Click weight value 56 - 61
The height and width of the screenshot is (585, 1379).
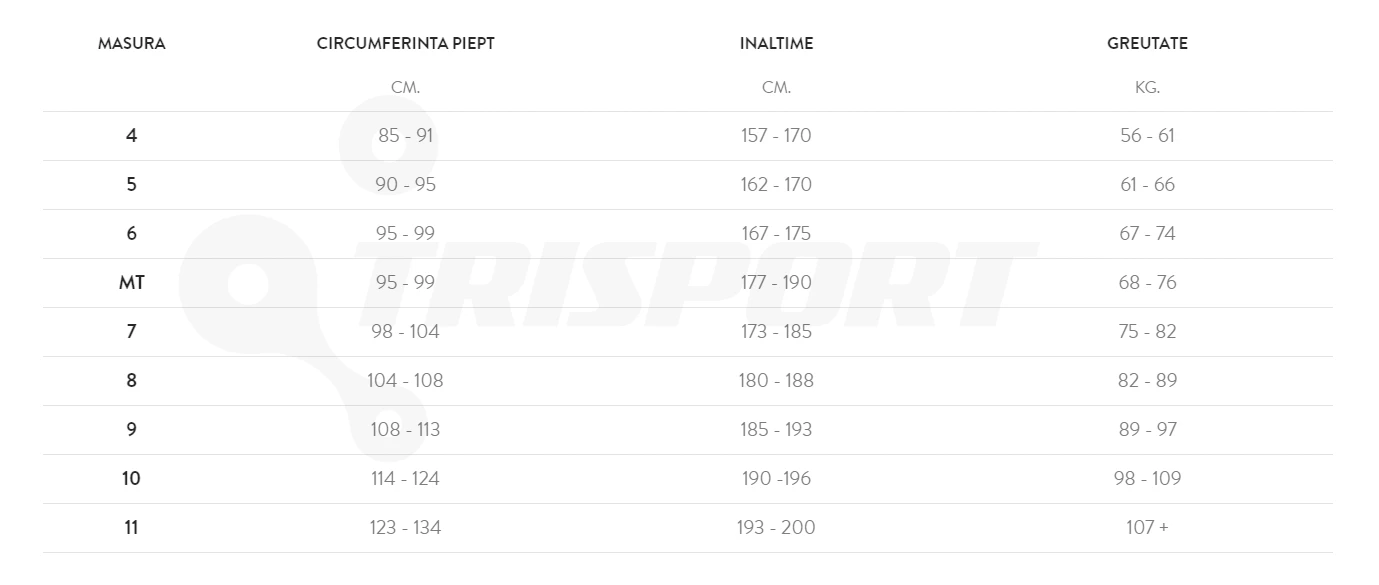pos(1147,136)
